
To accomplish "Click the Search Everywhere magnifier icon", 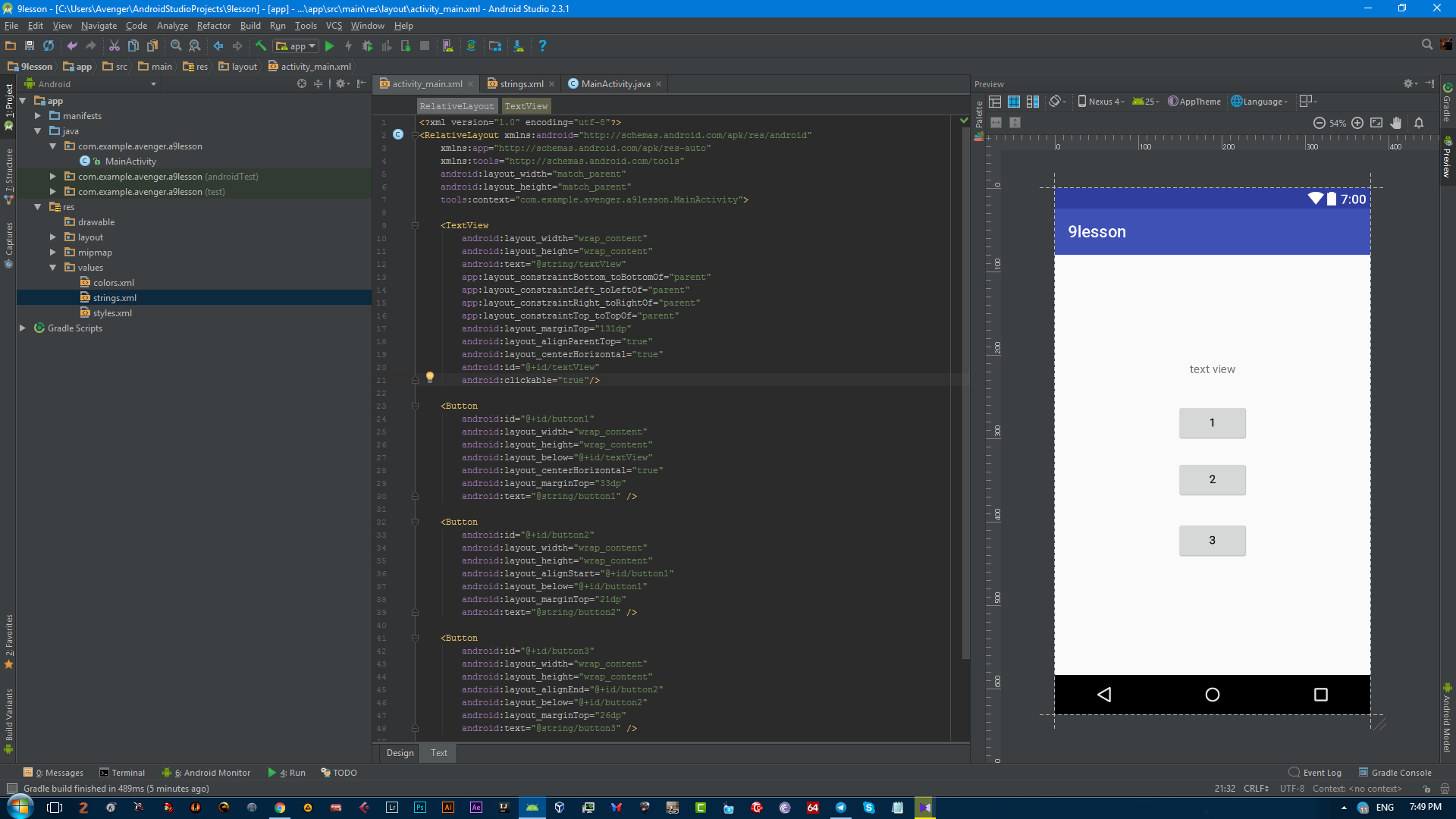I will tap(1427, 45).
